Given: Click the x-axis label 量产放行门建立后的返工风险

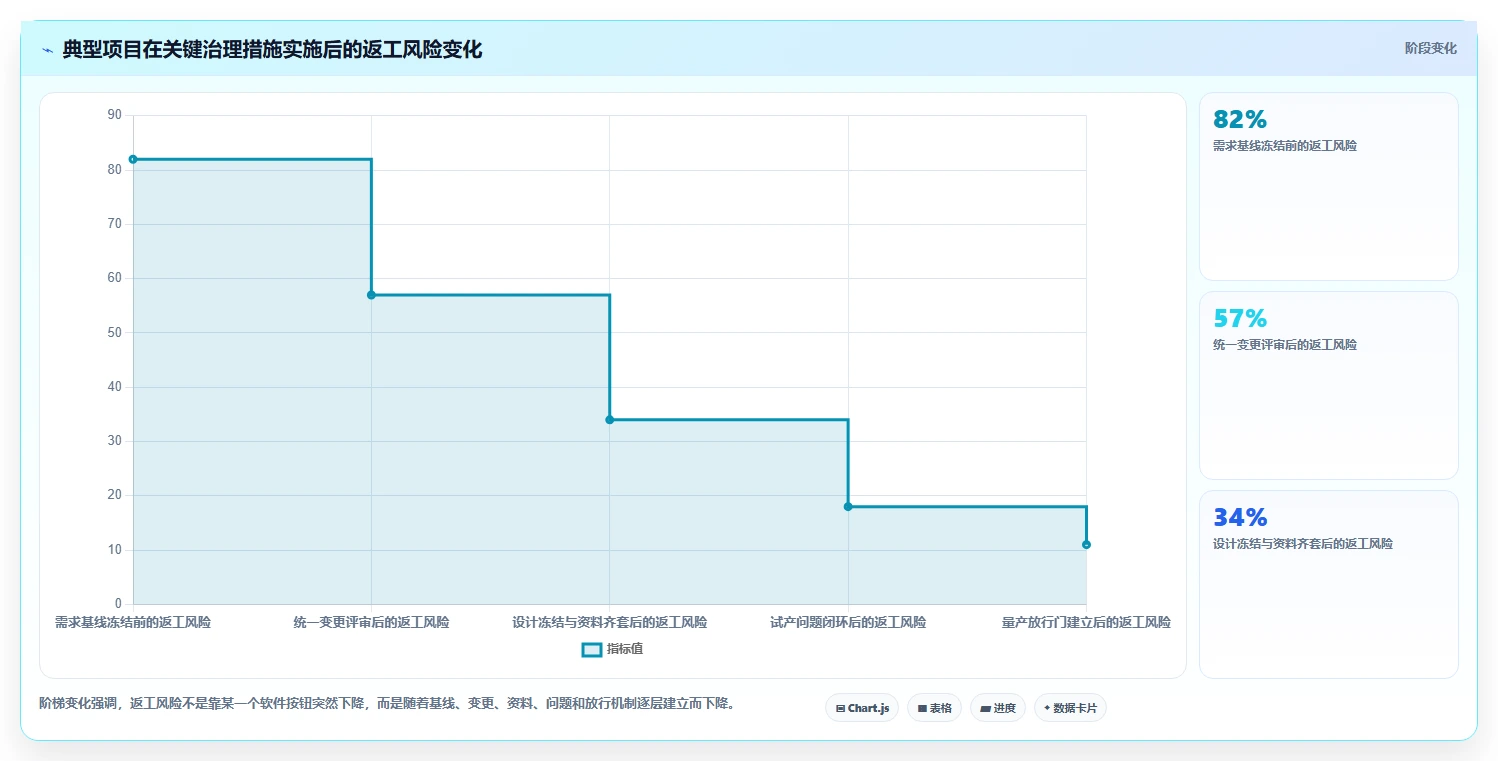Looking at the screenshot, I should [x=1086, y=622].
